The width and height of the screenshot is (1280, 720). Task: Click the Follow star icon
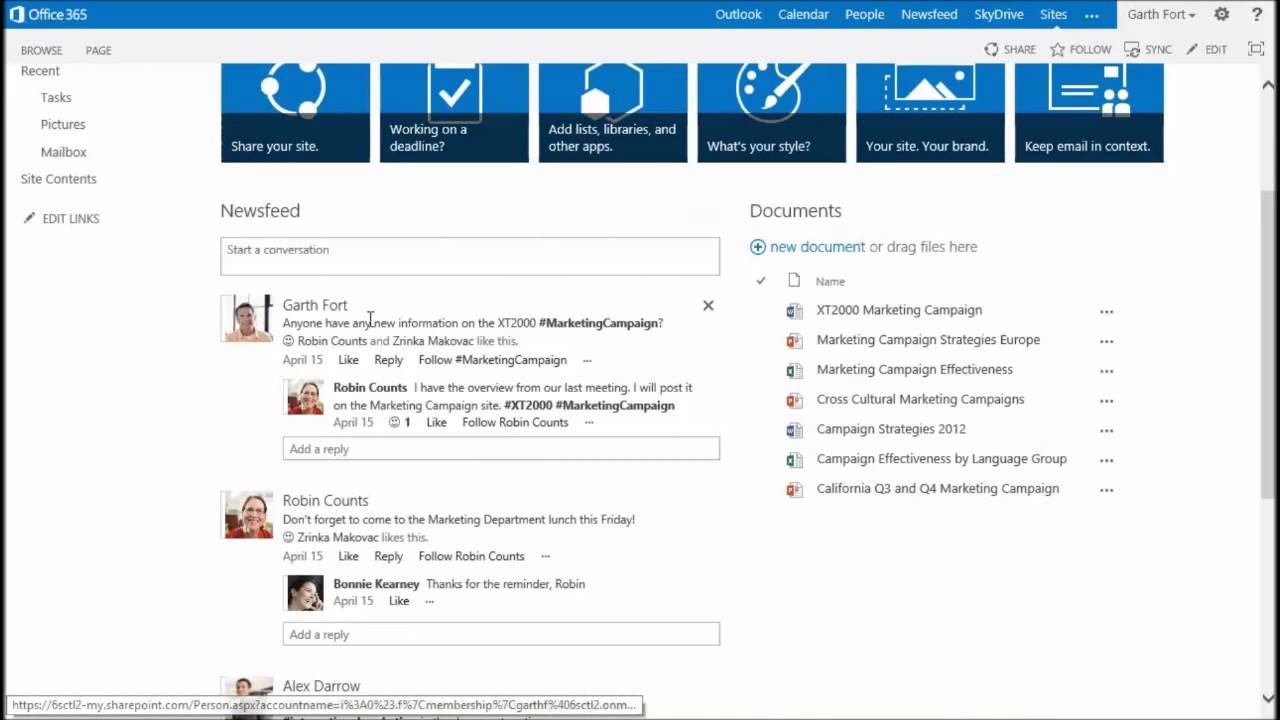pyautogui.click(x=1057, y=49)
